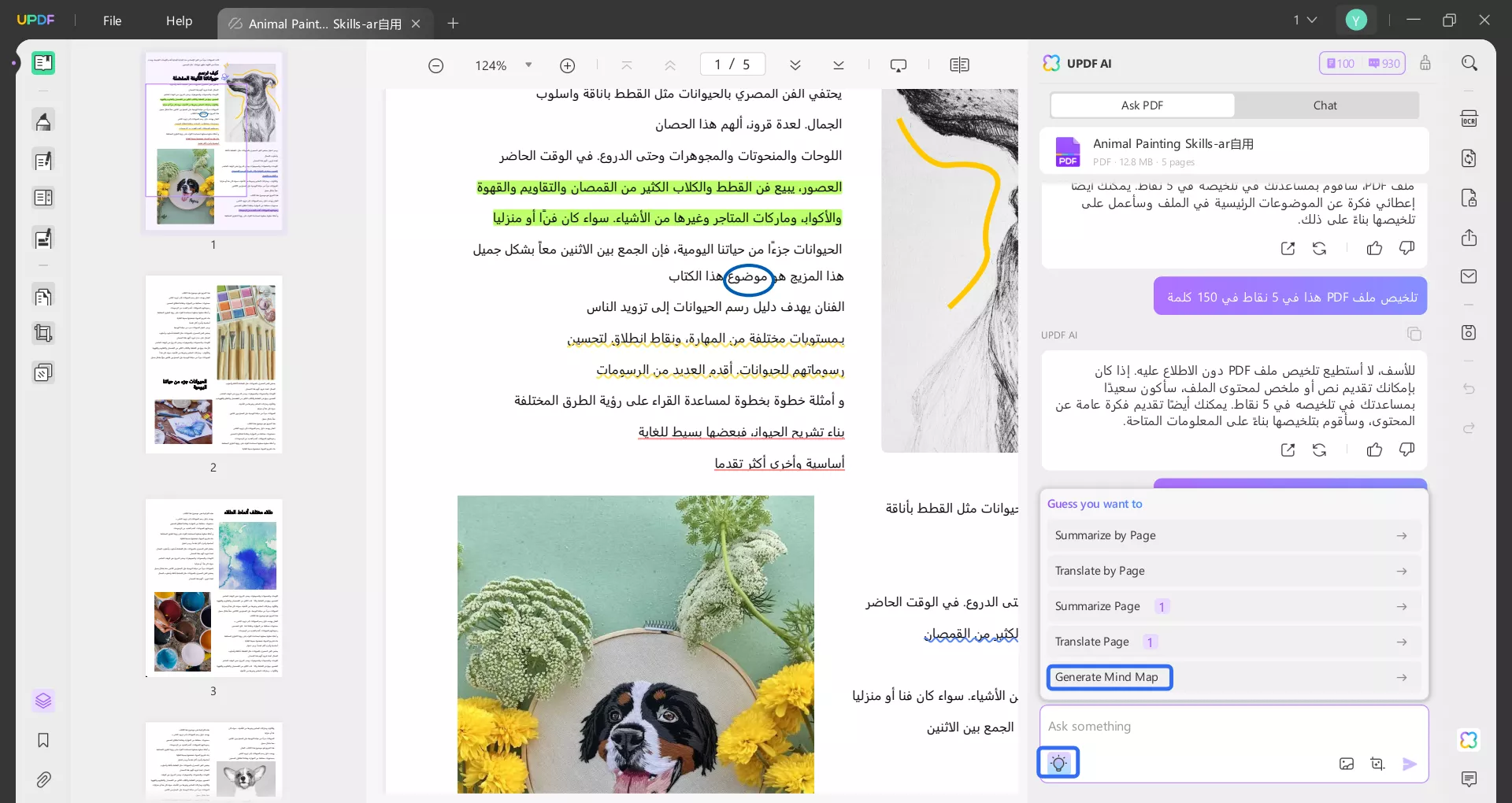Add a new tab with plus button

453,24
